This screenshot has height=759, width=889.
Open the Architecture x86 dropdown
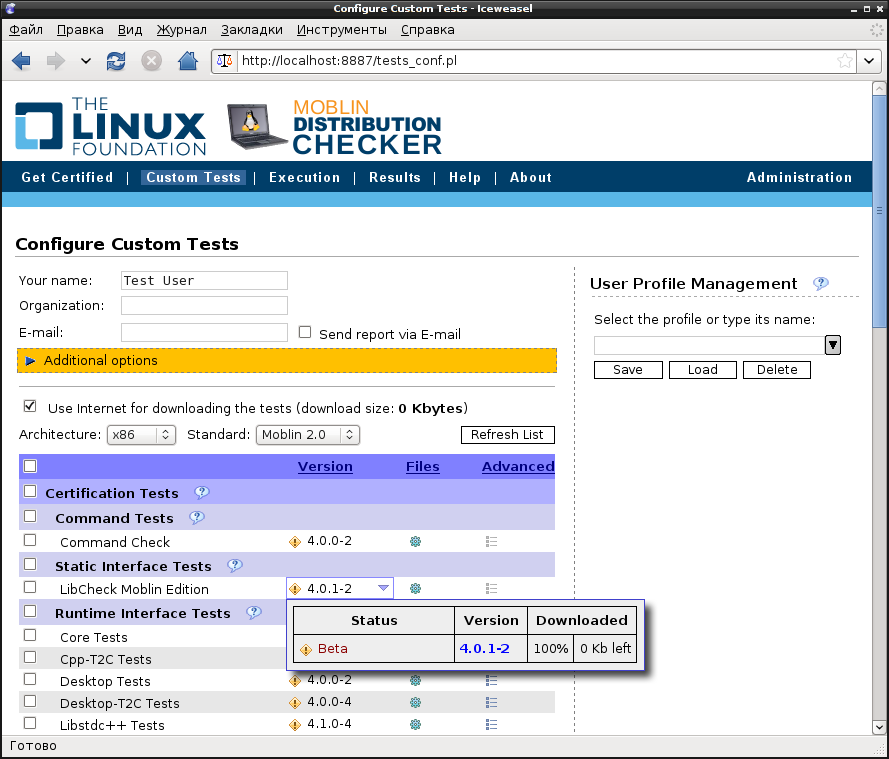[141, 435]
